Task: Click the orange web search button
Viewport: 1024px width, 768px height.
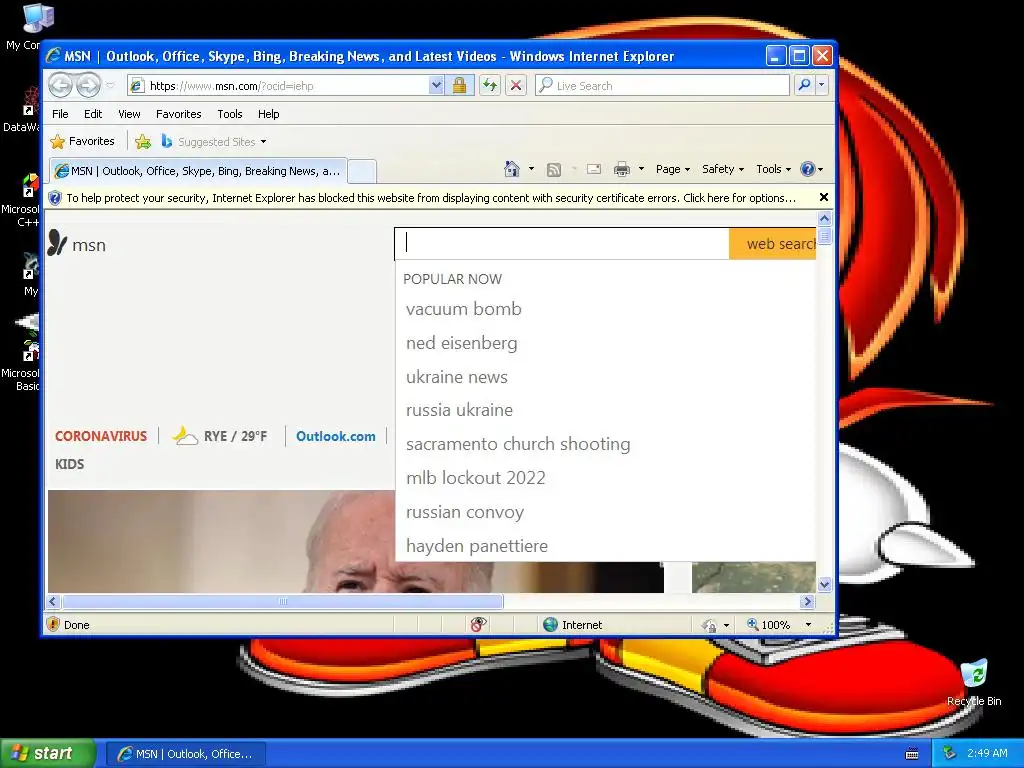Action: [x=773, y=244]
